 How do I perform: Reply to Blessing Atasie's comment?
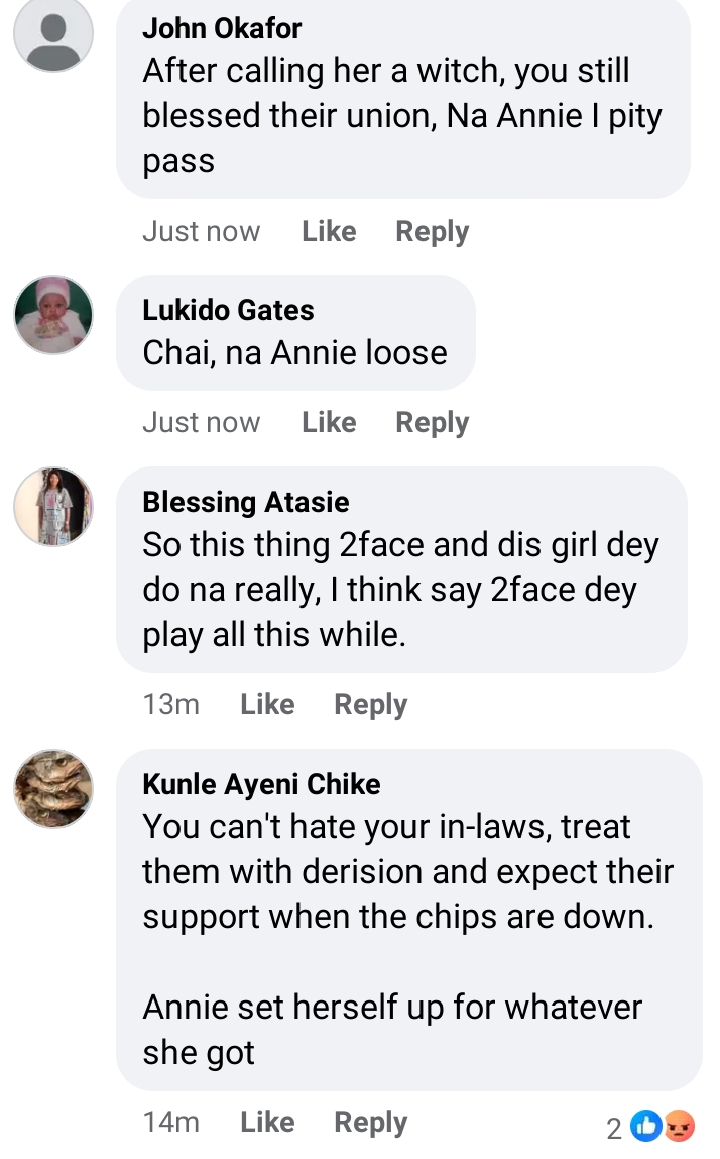coord(370,704)
